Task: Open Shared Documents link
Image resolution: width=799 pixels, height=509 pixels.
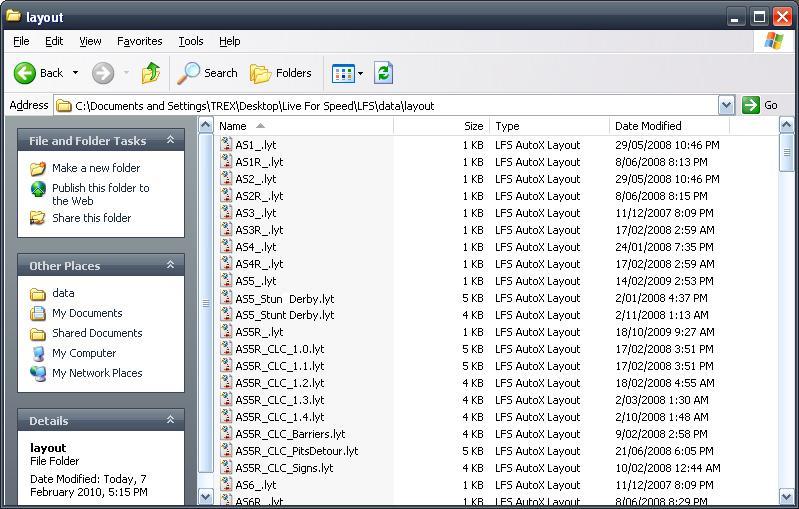Action: [x=97, y=333]
